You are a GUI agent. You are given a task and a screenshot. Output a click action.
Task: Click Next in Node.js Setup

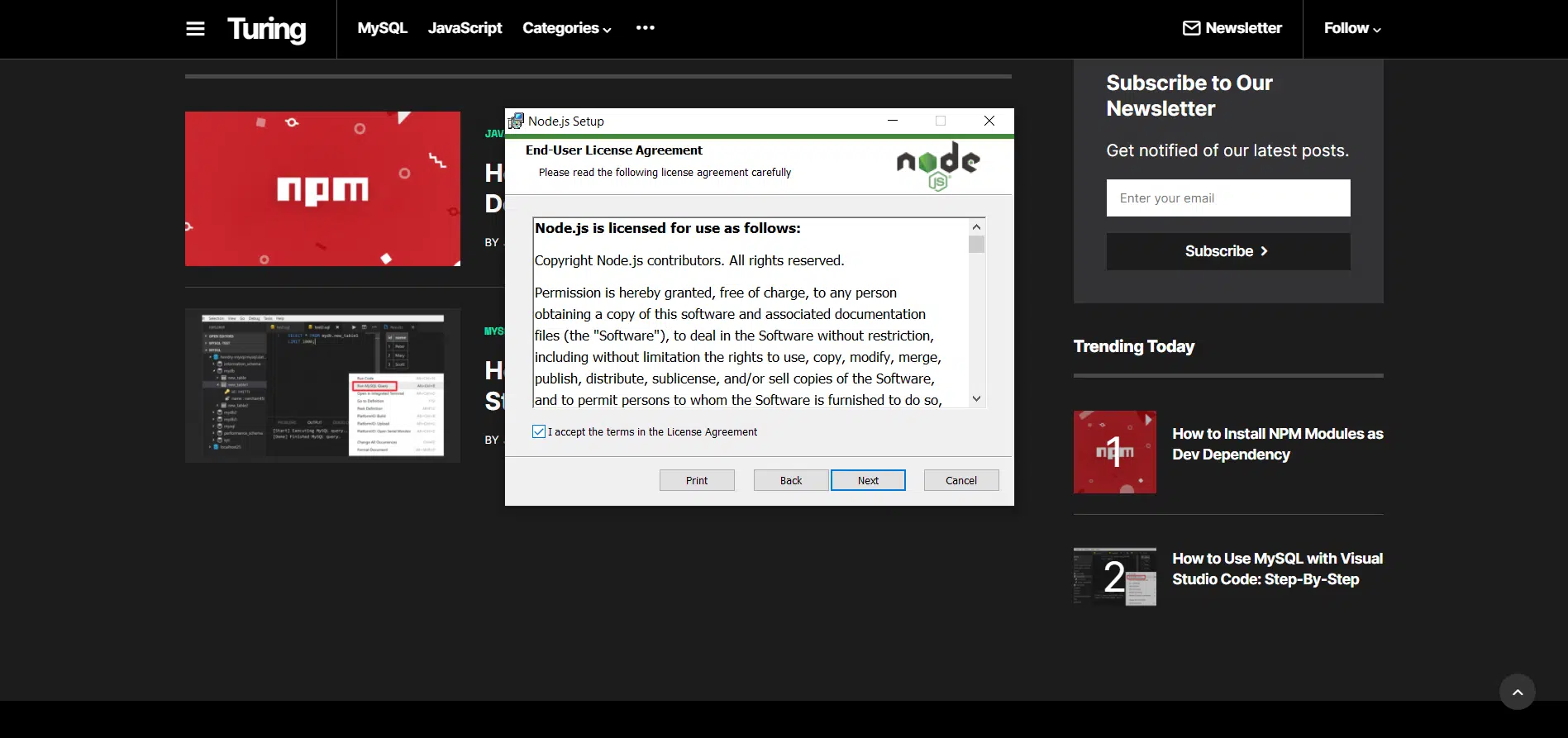868,480
